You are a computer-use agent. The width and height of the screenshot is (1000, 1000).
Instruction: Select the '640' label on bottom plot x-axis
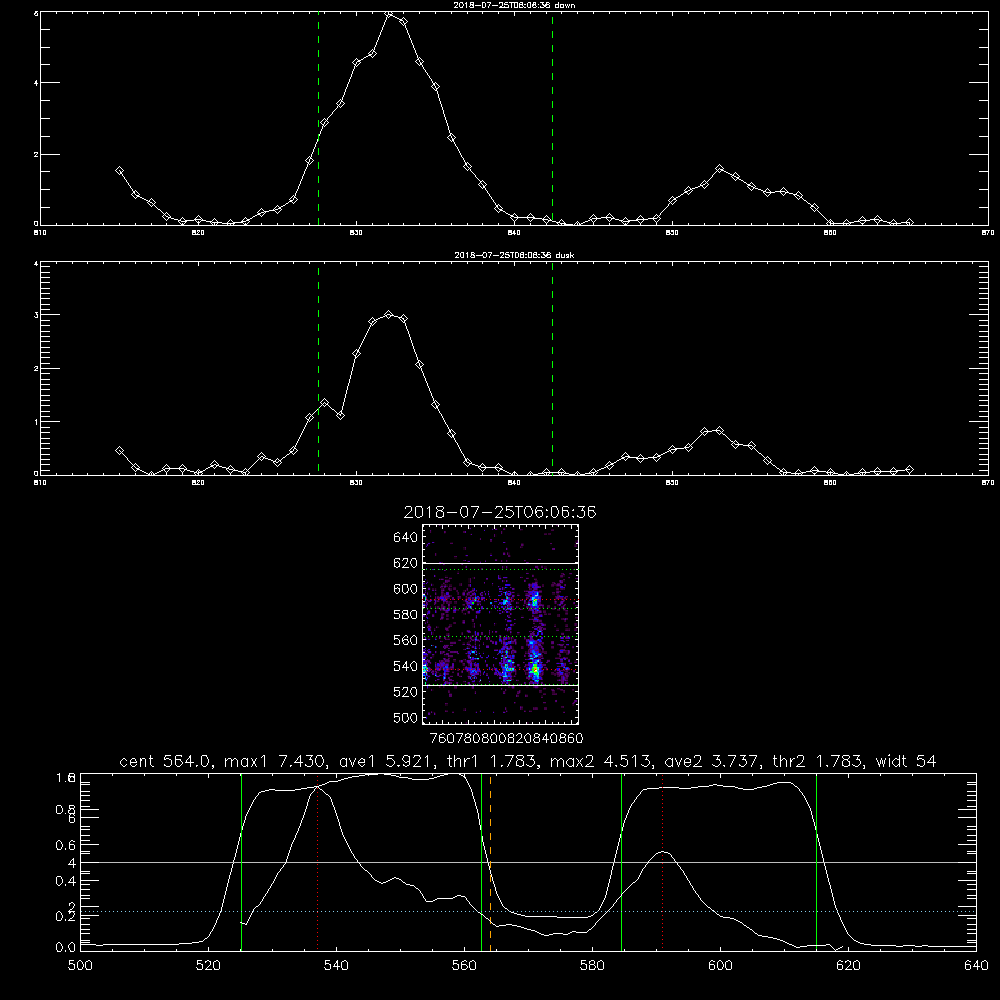point(976,966)
